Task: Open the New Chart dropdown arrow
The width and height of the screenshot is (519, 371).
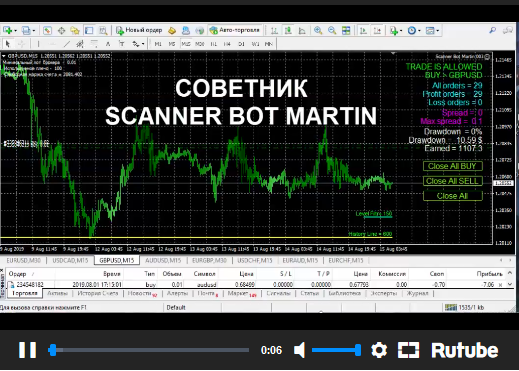Action: point(15,31)
